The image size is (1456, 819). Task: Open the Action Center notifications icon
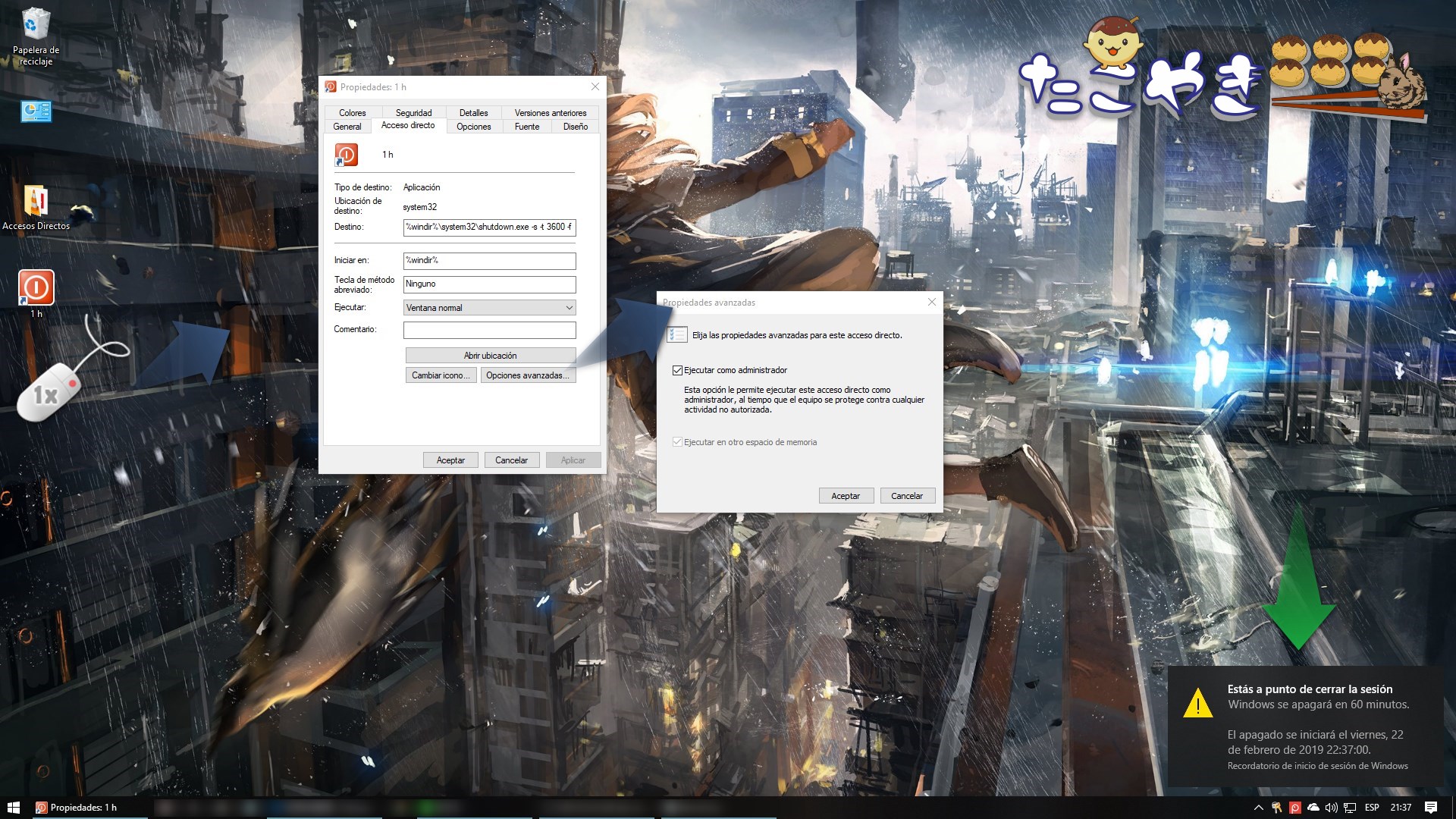[1431, 808]
